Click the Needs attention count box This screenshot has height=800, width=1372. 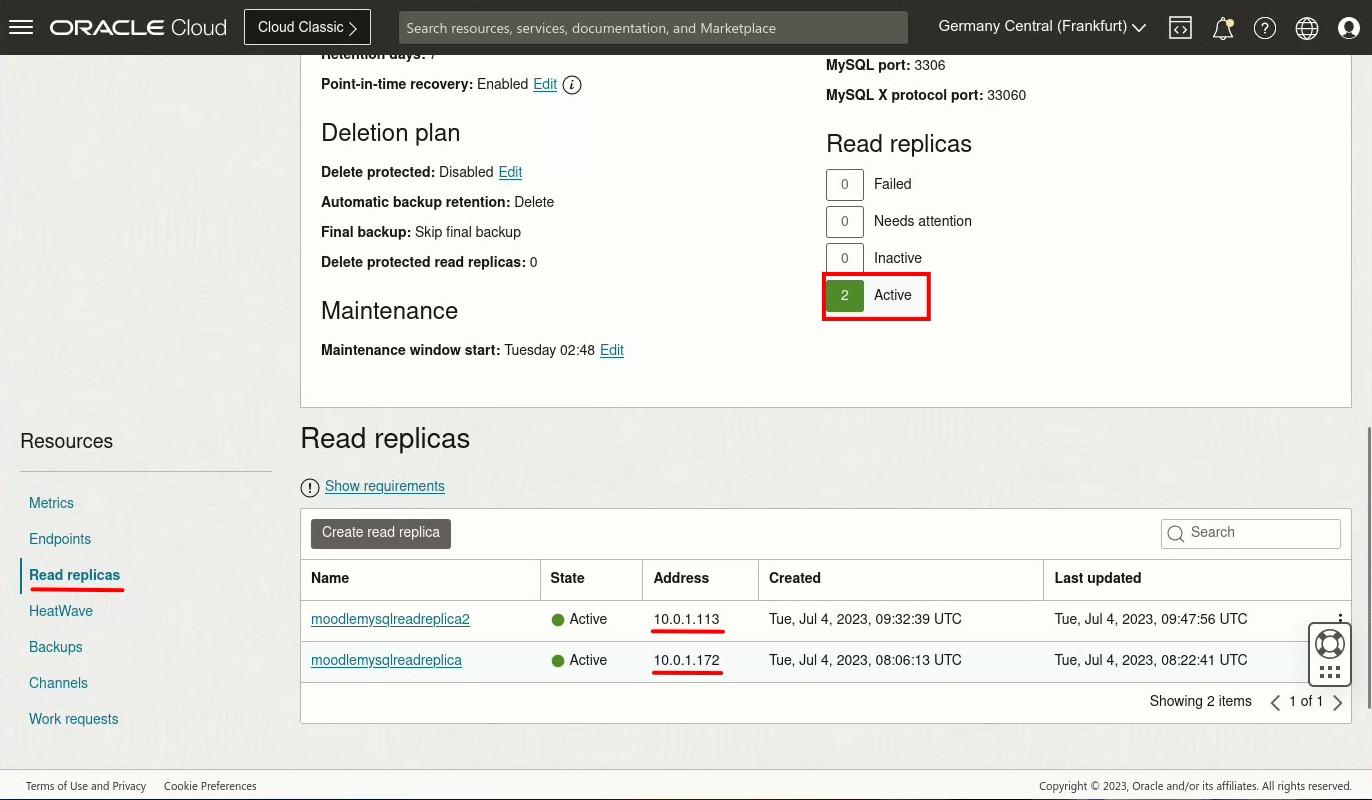tap(845, 221)
